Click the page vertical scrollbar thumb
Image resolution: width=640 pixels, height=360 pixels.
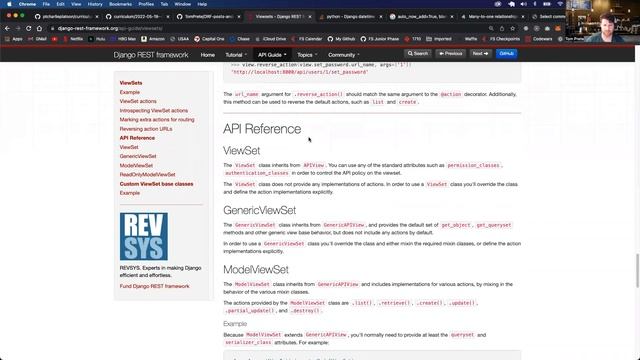638,270
